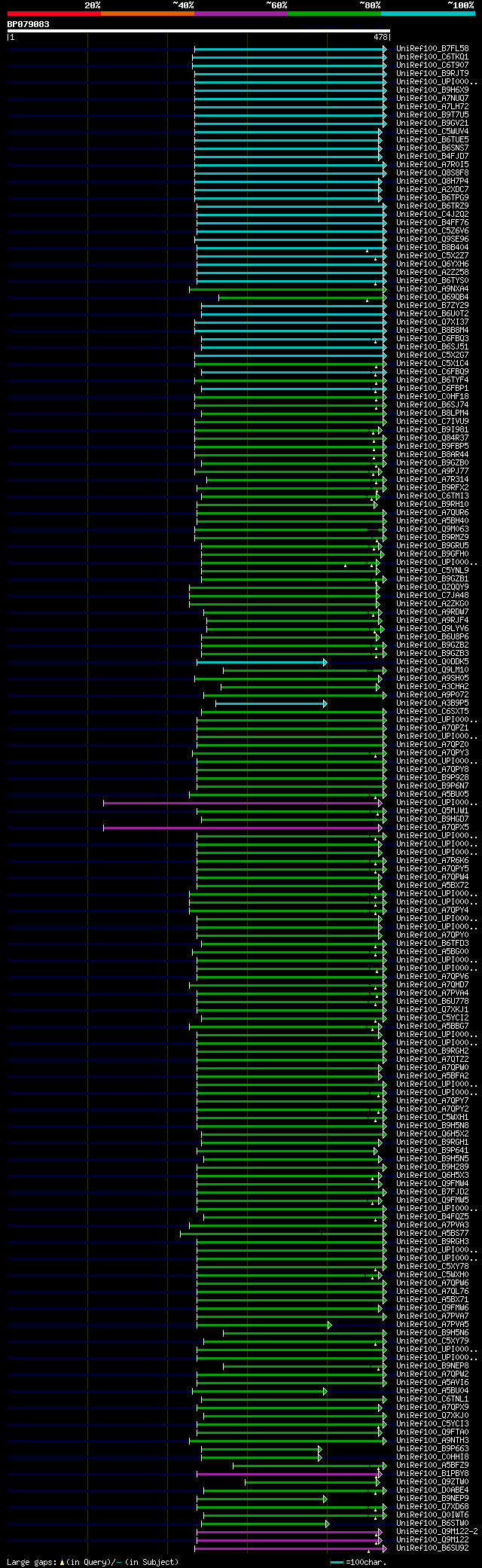Click the purple alignment bar for UniRef100_B1PBY8
Viewport: 482px width, 1568px height.
[289, 1474]
